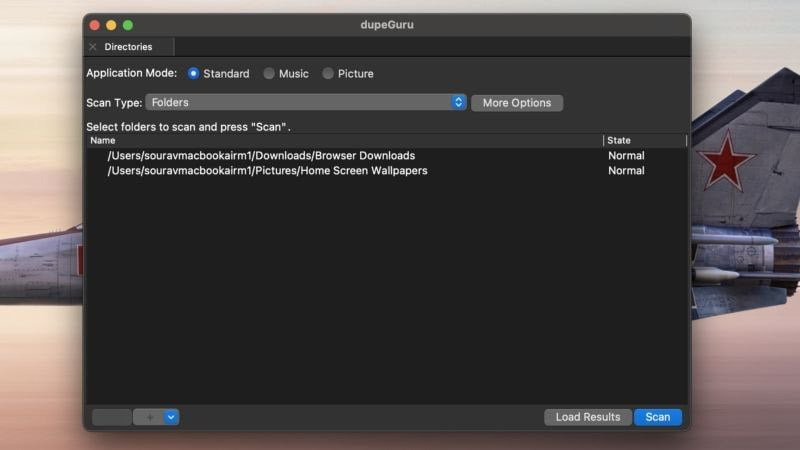Minimize dupeGuru with the yellow button
Image resolution: width=800 pixels, height=450 pixels.
coord(111,25)
